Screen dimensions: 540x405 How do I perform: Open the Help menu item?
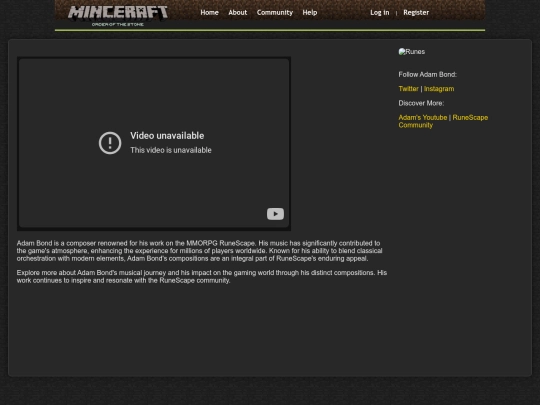point(310,12)
